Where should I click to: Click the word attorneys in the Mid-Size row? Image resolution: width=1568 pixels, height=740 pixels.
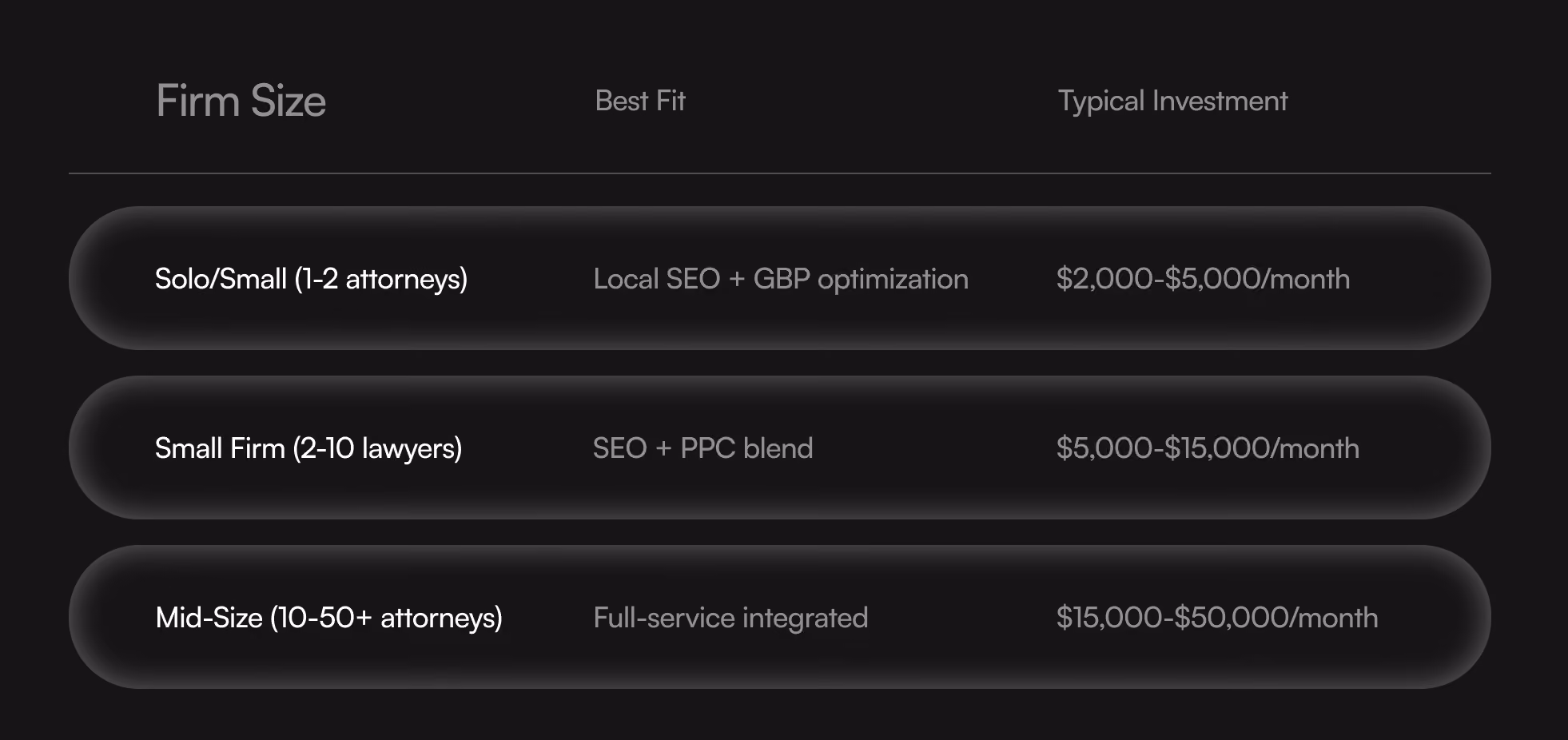[438, 619]
